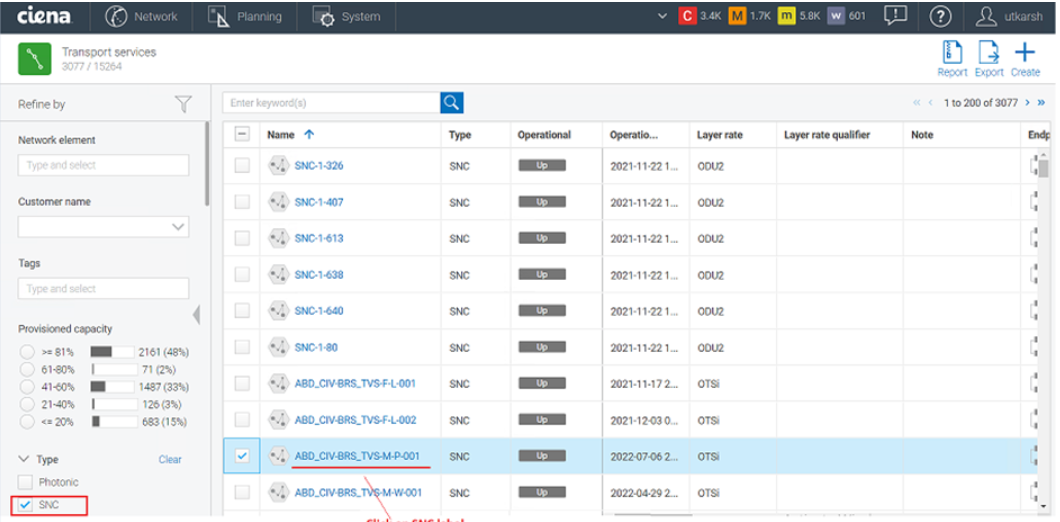Export the transport services list
1060x522 pixels.
[x=988, y=59]
